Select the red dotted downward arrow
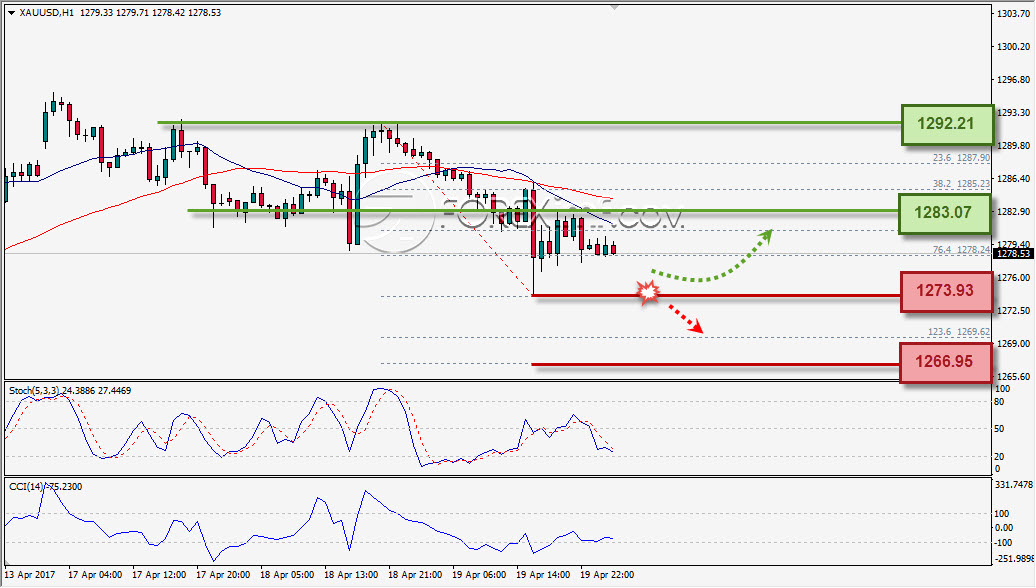 point(684,318)
